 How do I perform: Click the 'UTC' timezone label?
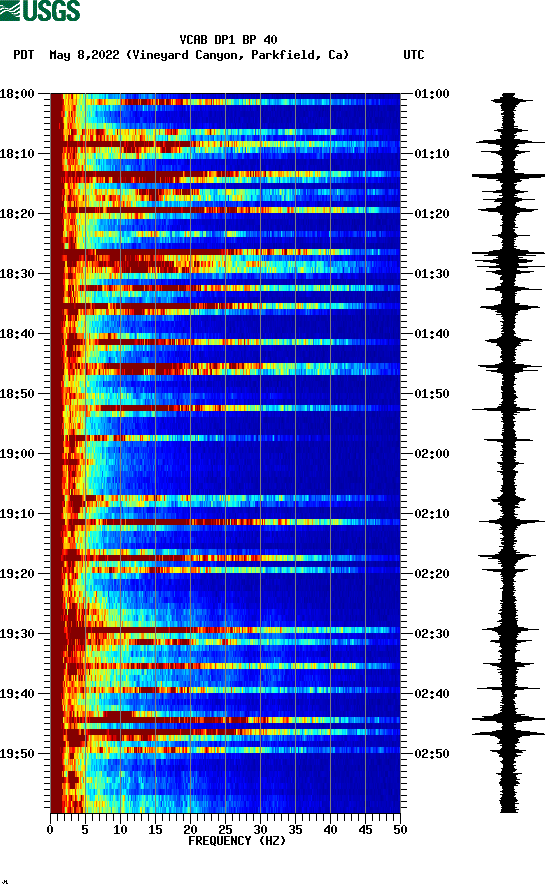tap(414, 55)
